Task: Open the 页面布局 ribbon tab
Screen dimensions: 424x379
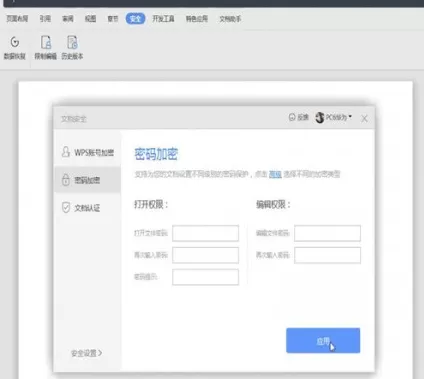Action: click(x=17, y=19)
